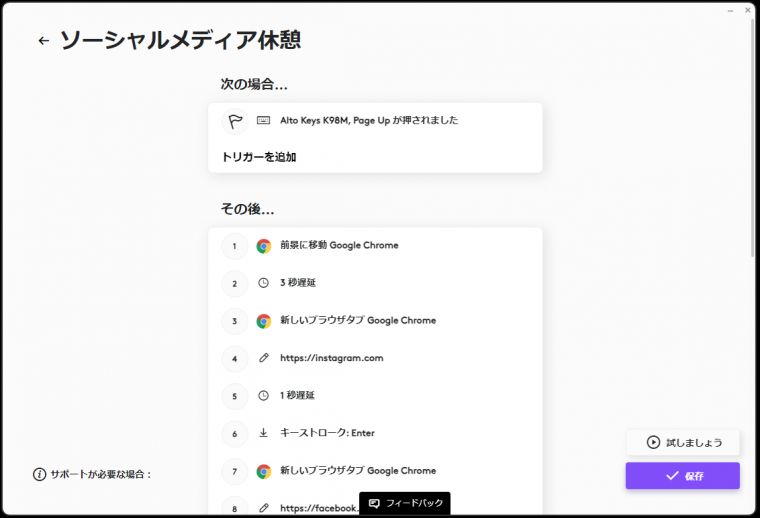Click トリガーを追加 to add a trigger
This screenshot has height=518, width=760.
coord(259,157)
